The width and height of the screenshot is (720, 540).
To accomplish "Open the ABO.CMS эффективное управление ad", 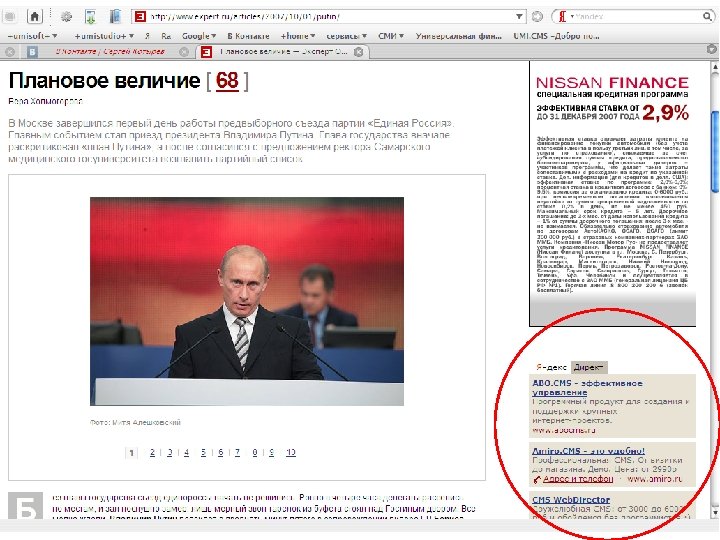I will point(587,388).
